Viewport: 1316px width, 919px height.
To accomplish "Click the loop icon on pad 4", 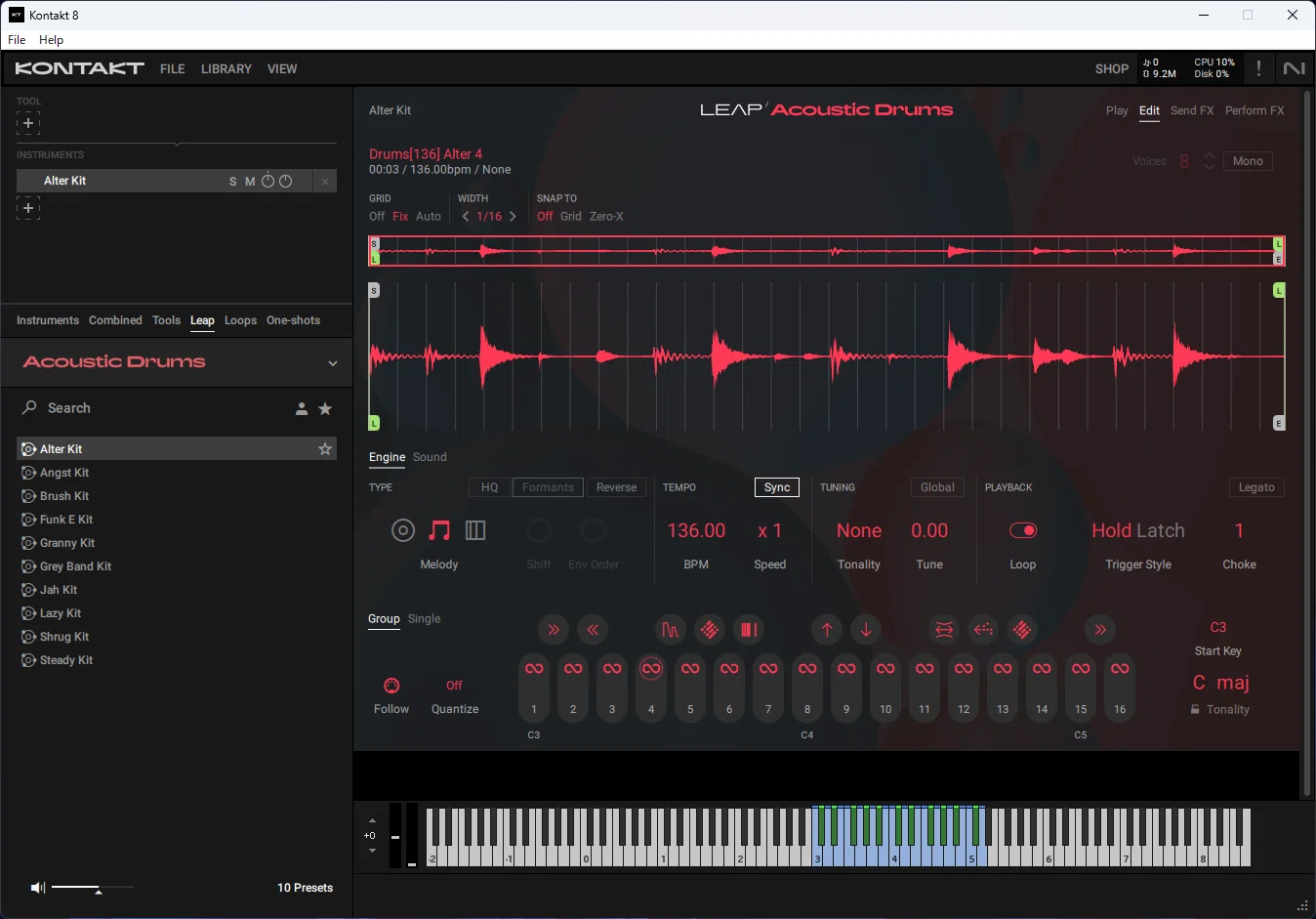I will pyautogui.click(x=651, y=669).
